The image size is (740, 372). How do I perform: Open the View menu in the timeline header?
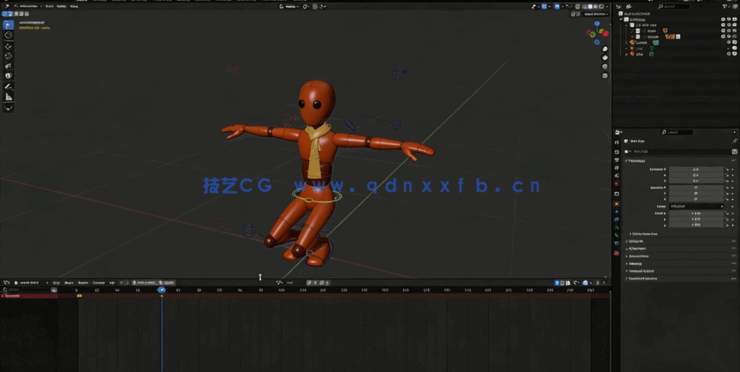click(56, 283)
